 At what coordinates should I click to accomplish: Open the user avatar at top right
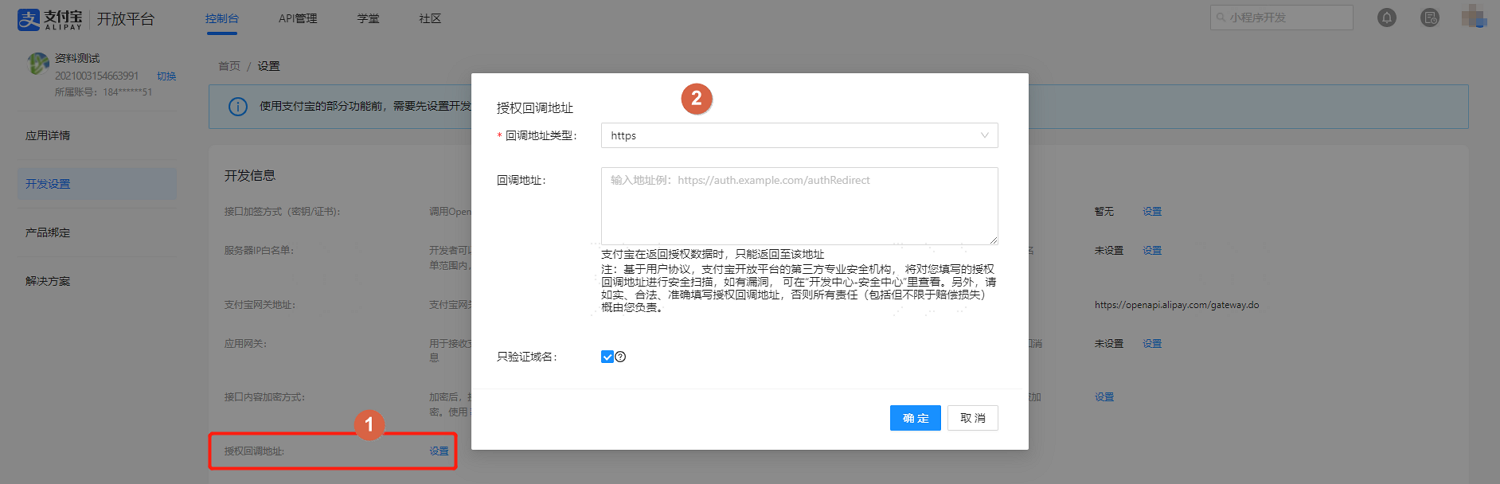pyautogui.click(x=1473, y=17)
